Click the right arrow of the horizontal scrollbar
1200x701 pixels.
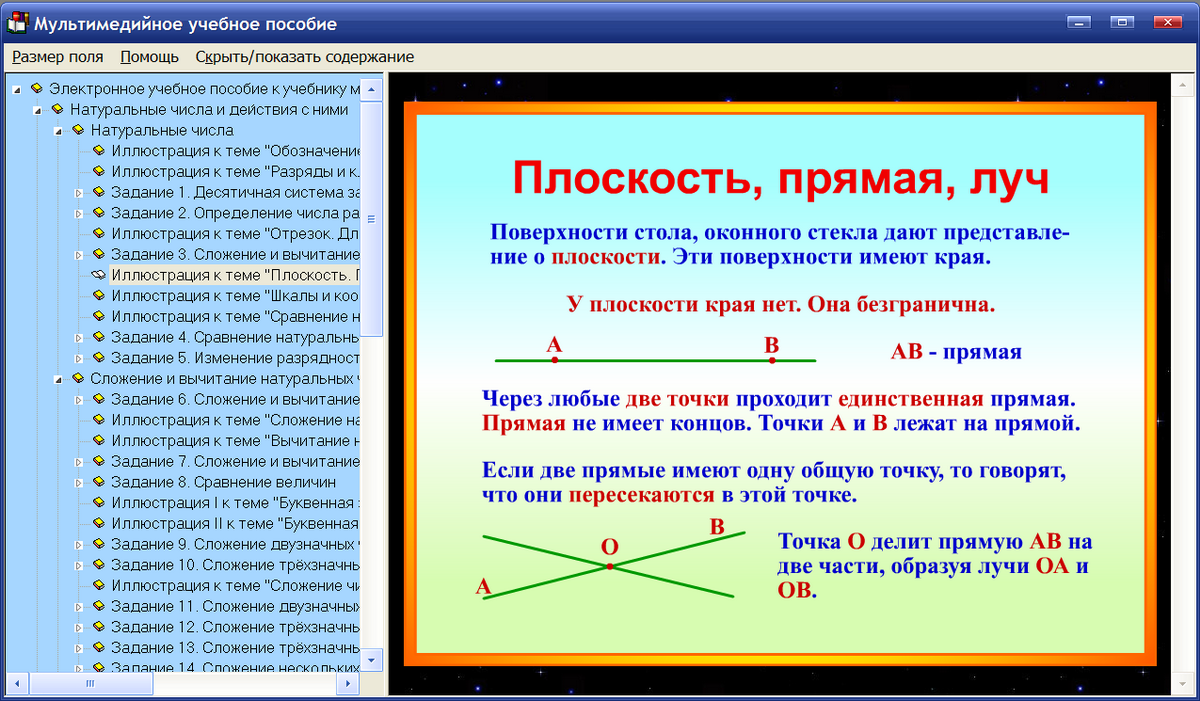point(348,684)
